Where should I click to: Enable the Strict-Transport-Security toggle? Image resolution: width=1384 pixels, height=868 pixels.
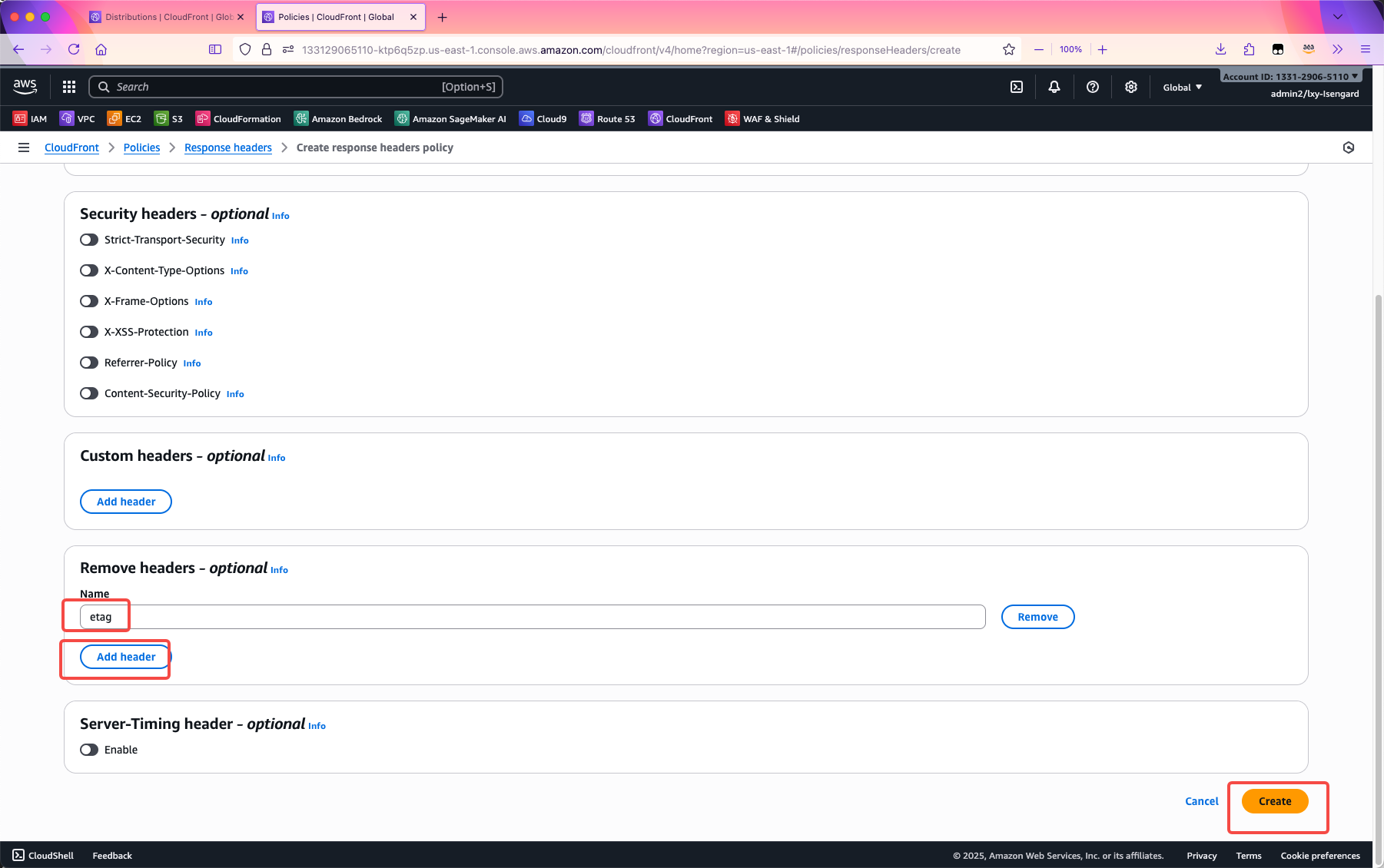pos(89,240)
